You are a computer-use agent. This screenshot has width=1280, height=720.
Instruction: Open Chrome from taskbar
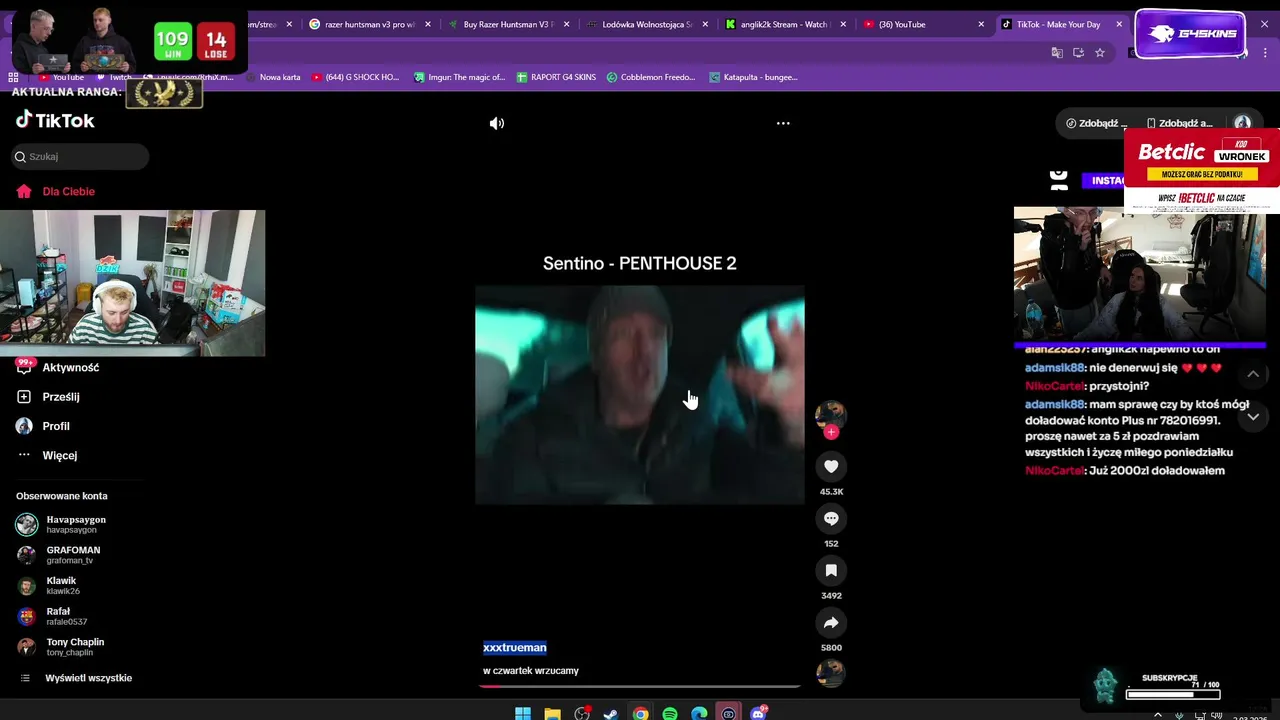[640, 713]
